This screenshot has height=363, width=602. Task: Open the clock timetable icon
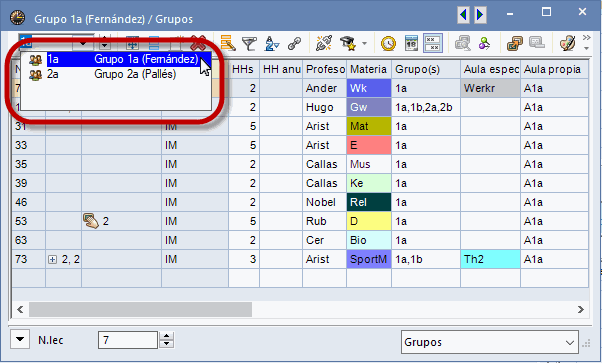[x=388, y=44]
